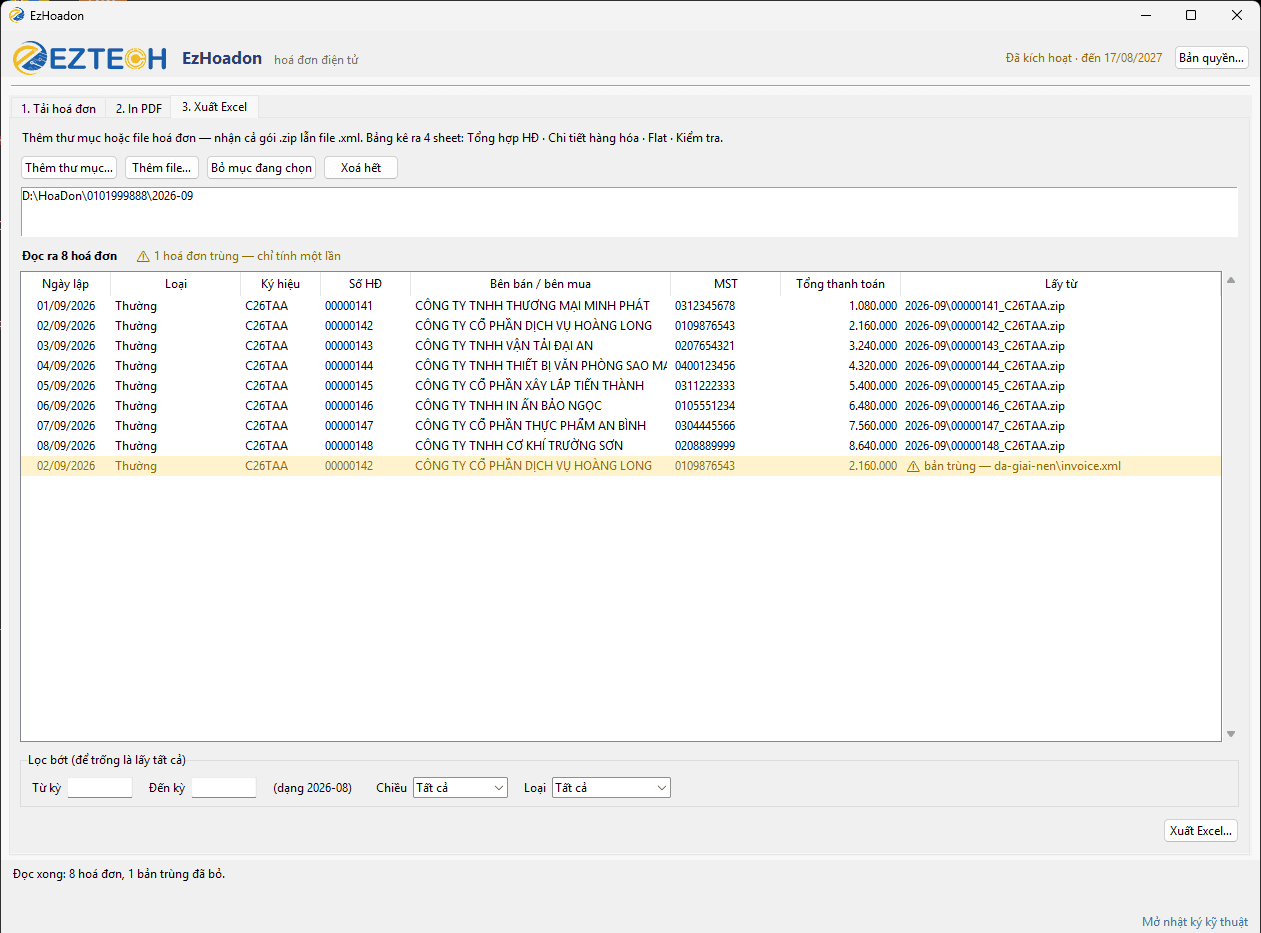Click the Đã kích hoạt · đến 17/08/2027 status
The image size is (1261, 933).
pyautogui.click(x=1084, y=58)
